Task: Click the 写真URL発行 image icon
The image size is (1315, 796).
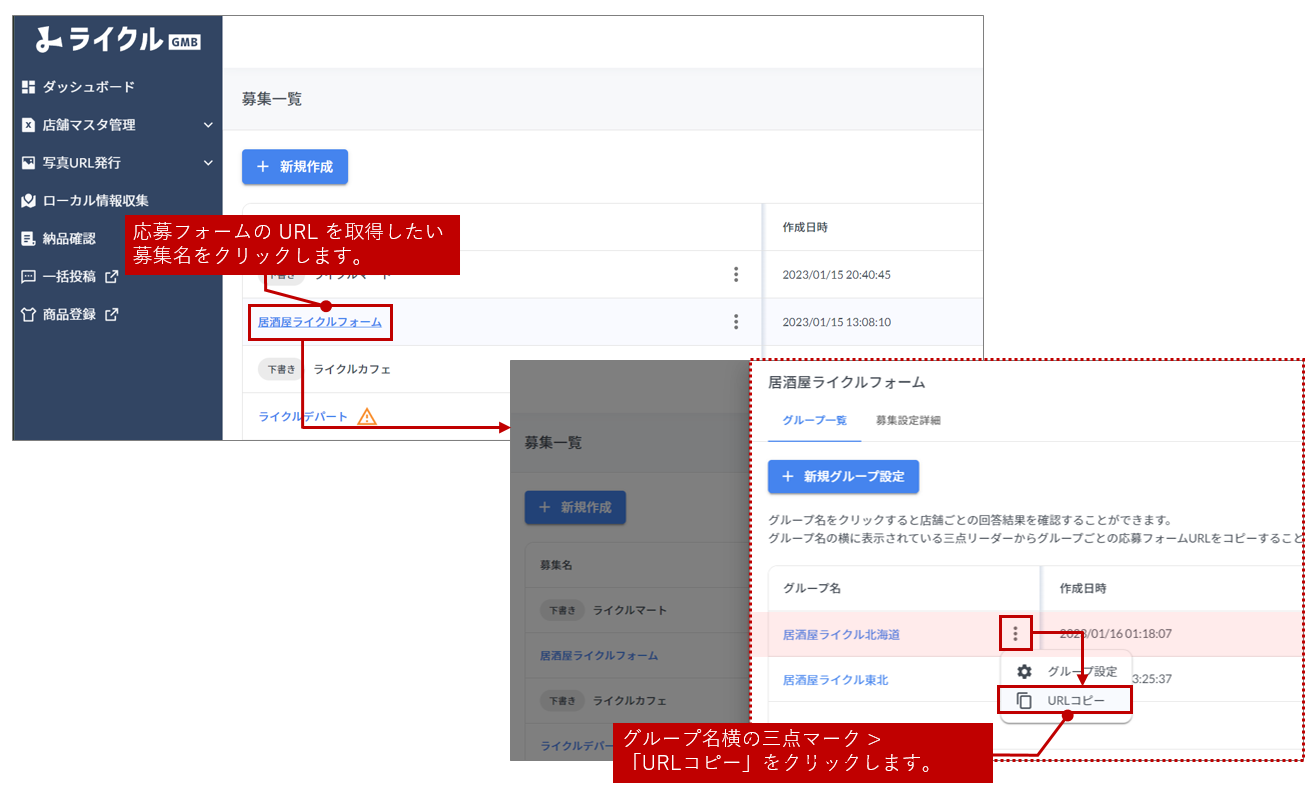Action: coord(28,163)
